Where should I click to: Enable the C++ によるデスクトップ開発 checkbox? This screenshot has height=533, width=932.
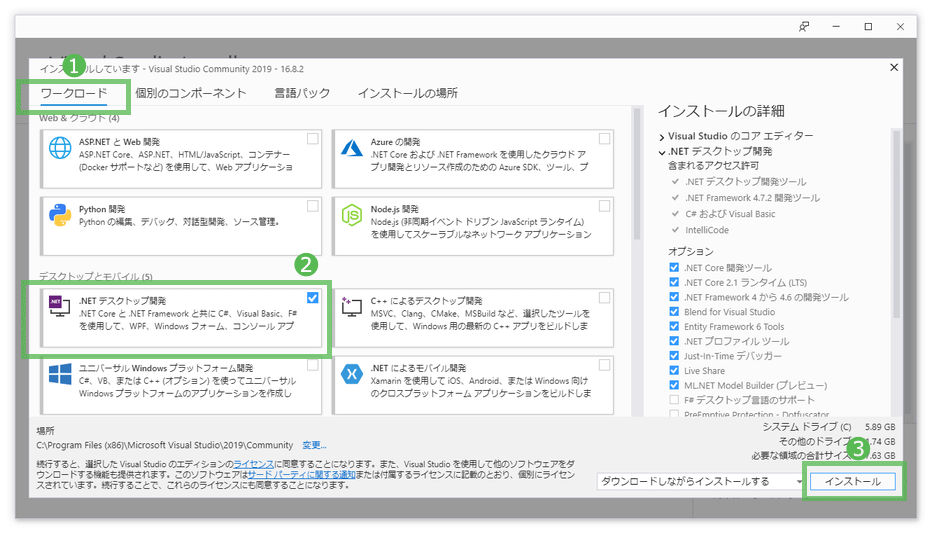pos(604,298)
